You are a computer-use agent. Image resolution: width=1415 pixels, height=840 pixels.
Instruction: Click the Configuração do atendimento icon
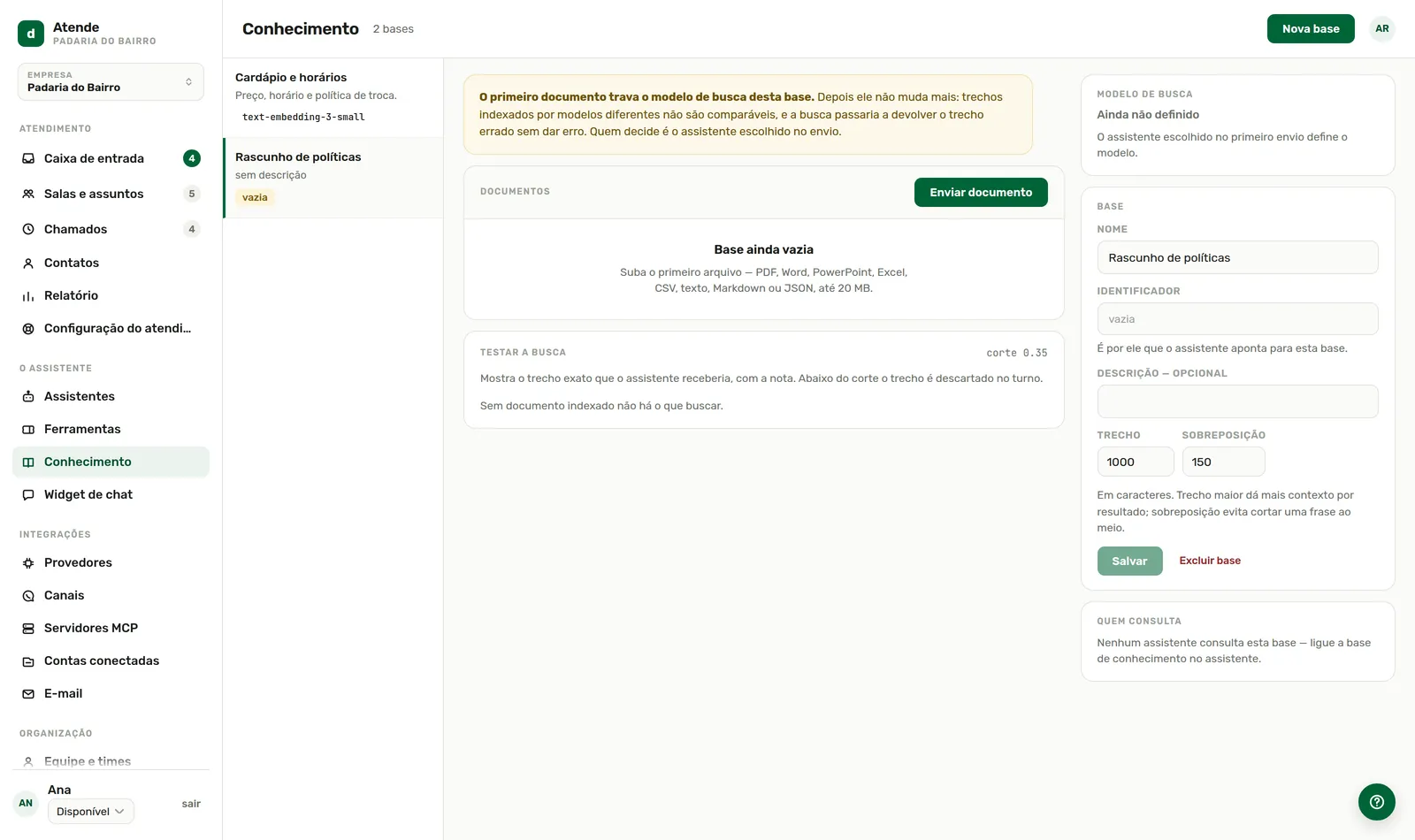click(x=28, y=328)
